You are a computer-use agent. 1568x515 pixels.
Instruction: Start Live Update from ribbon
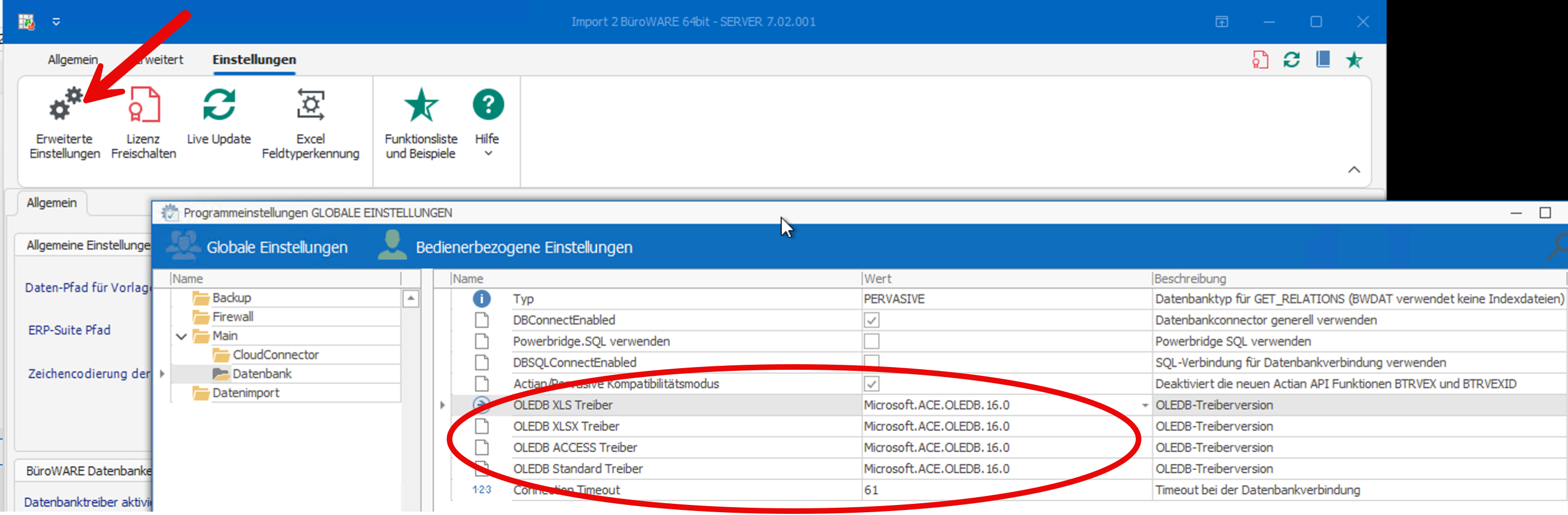[x=219, y=104]
